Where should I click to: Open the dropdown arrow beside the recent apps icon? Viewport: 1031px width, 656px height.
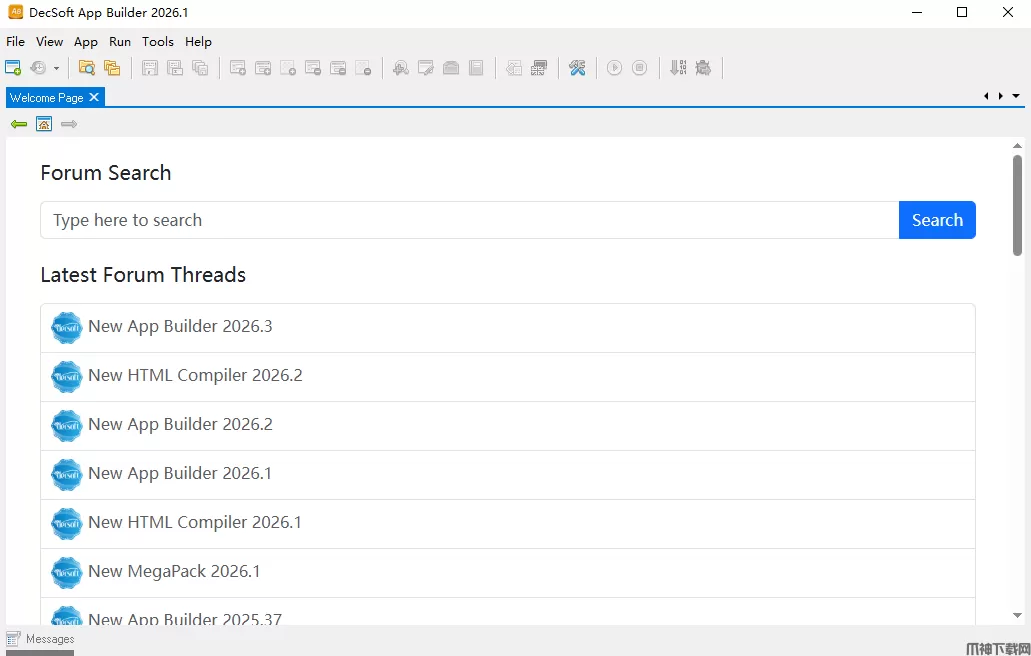point(57,68)
